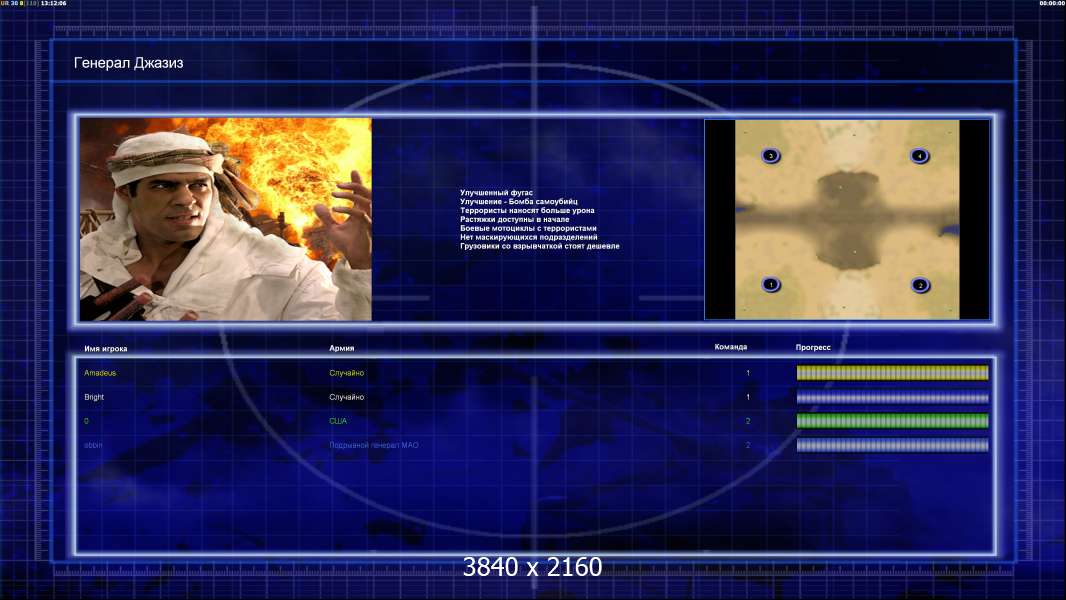
Task: Click the "Имя игрока" column header
Action: point(105,349)
